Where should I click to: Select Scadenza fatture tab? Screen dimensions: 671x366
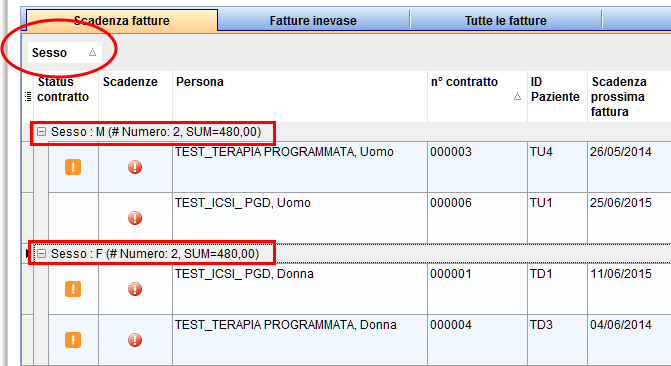(122, 20)
